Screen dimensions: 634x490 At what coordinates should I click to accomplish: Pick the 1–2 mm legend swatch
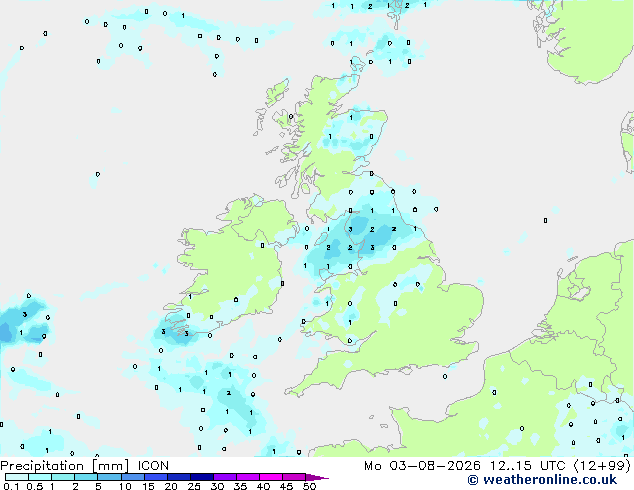click(x=63, y=477)
